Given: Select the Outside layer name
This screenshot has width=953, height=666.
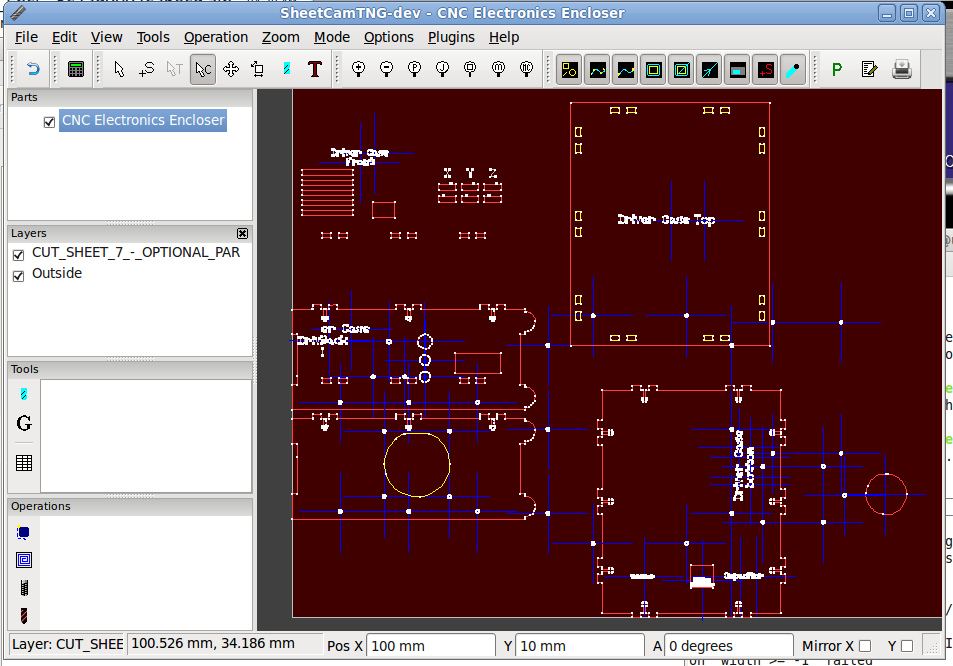Looking at the screenshot, I should coord(57,273).
